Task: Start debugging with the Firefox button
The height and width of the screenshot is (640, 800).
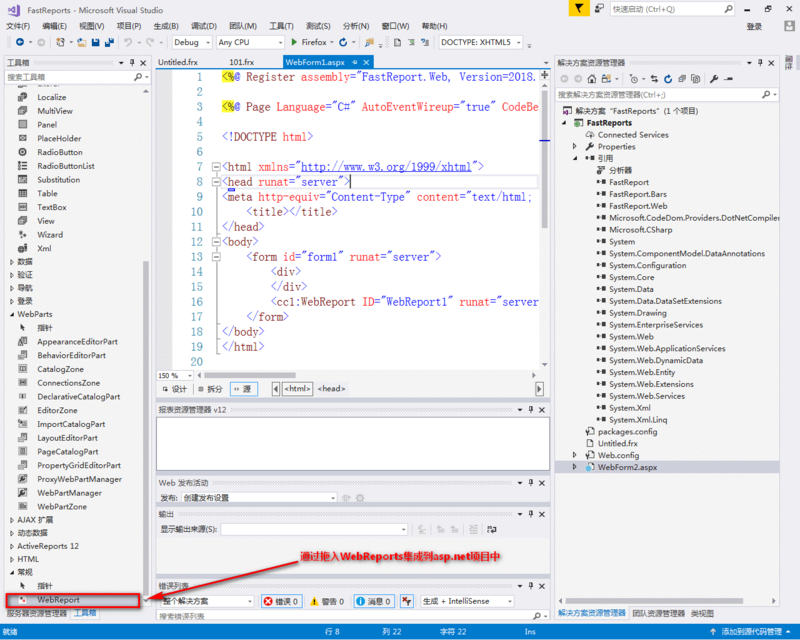Action: [309, 42]
